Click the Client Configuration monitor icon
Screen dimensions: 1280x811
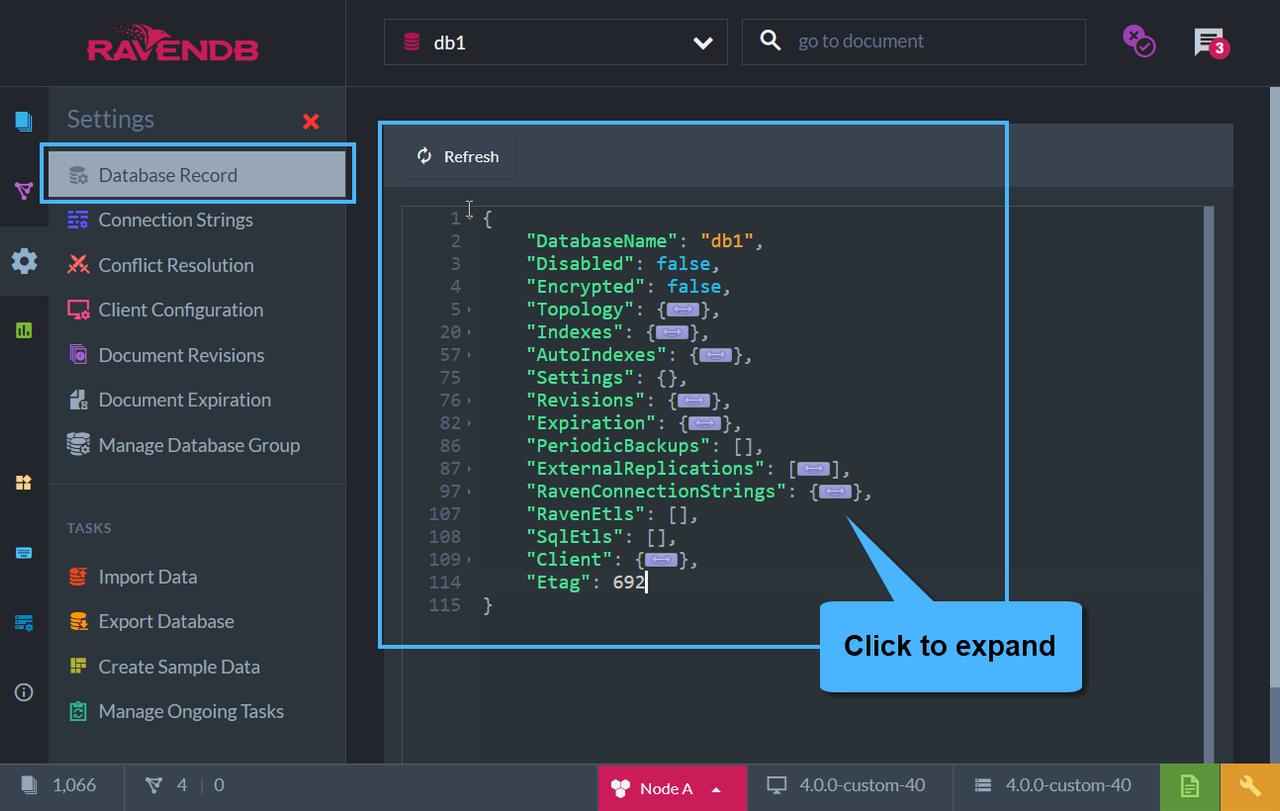click(78, 310)
